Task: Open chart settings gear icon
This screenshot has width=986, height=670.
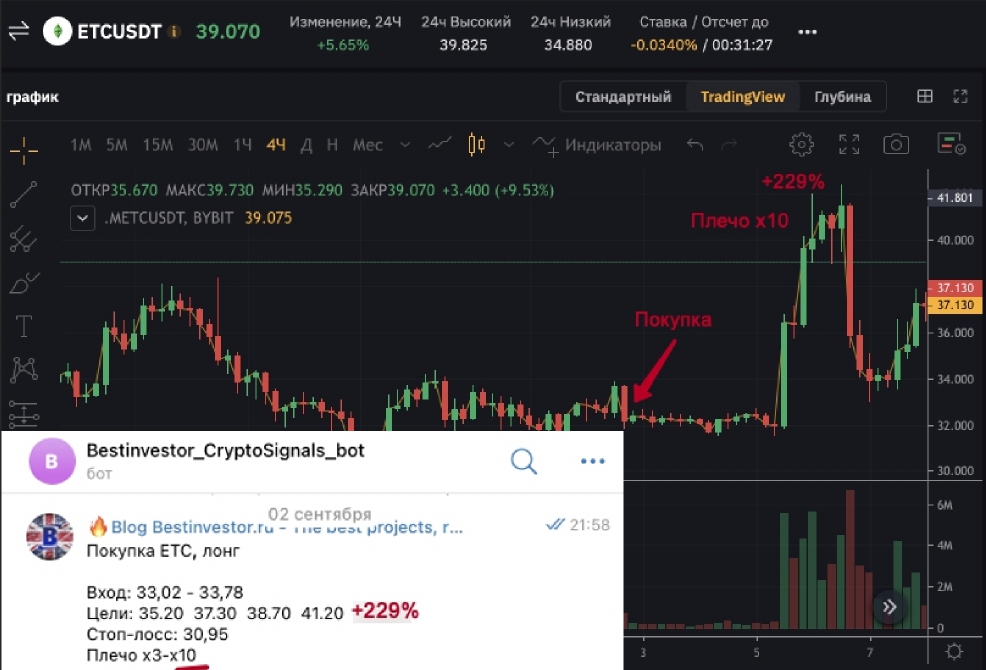Action: (x=801, y=145)
